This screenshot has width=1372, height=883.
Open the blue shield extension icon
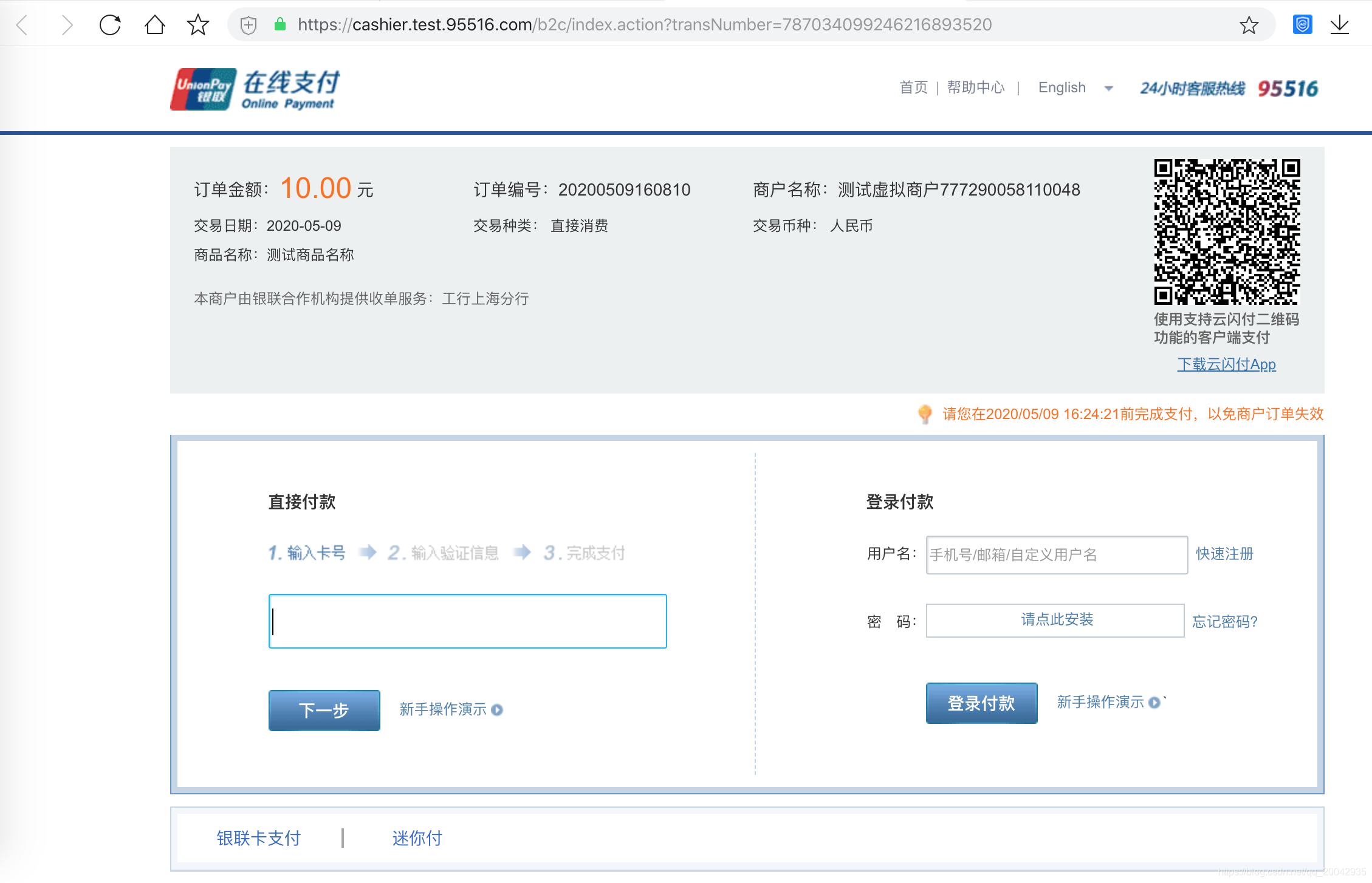(x=1302, y=25)
